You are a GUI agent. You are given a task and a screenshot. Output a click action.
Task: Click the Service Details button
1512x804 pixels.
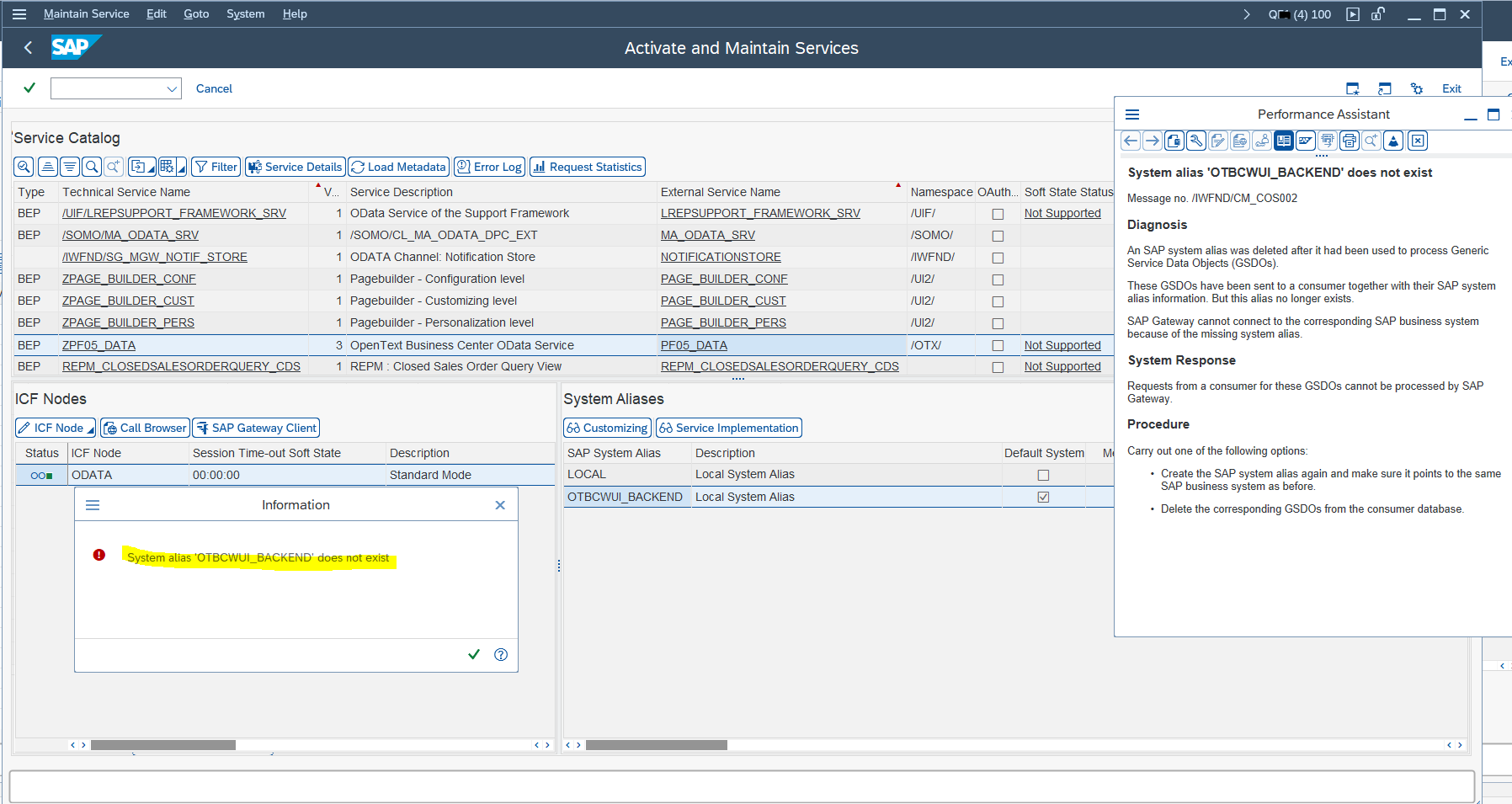click(x=295, y=167)
